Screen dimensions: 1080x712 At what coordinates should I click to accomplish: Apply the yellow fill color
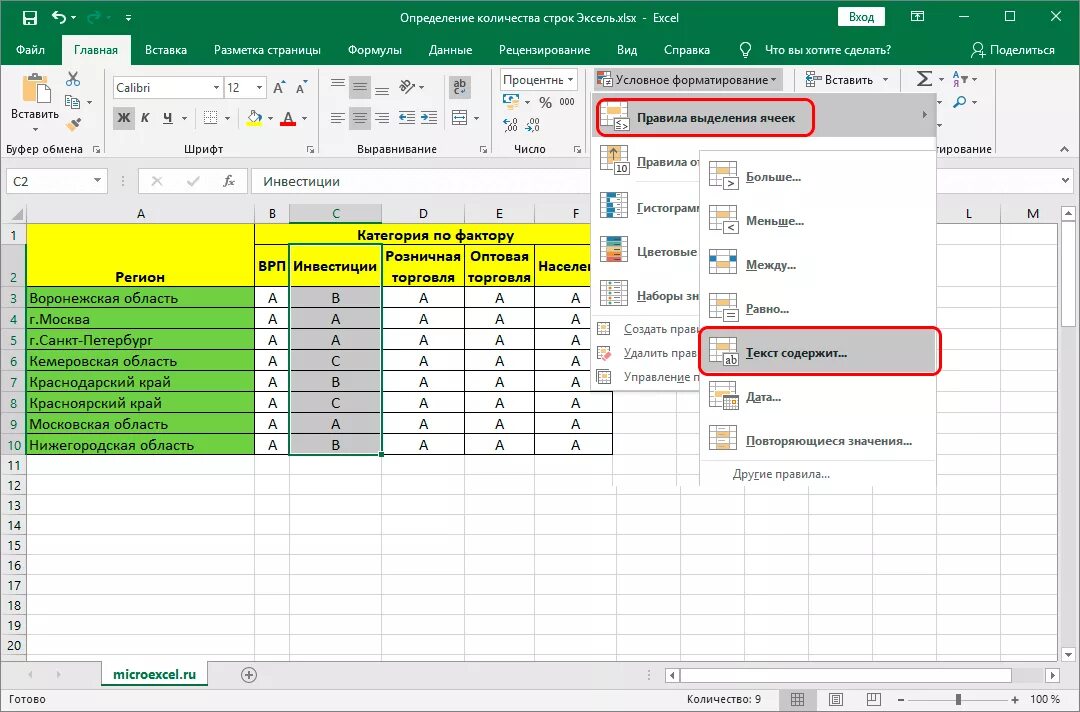(254, 118)
